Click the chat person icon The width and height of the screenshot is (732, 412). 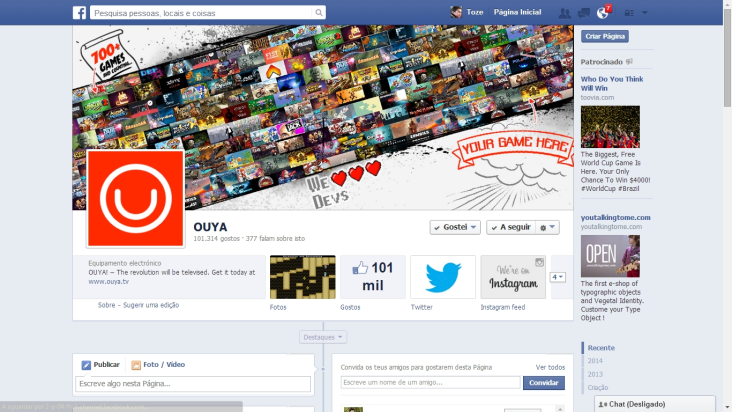point(602,405)
